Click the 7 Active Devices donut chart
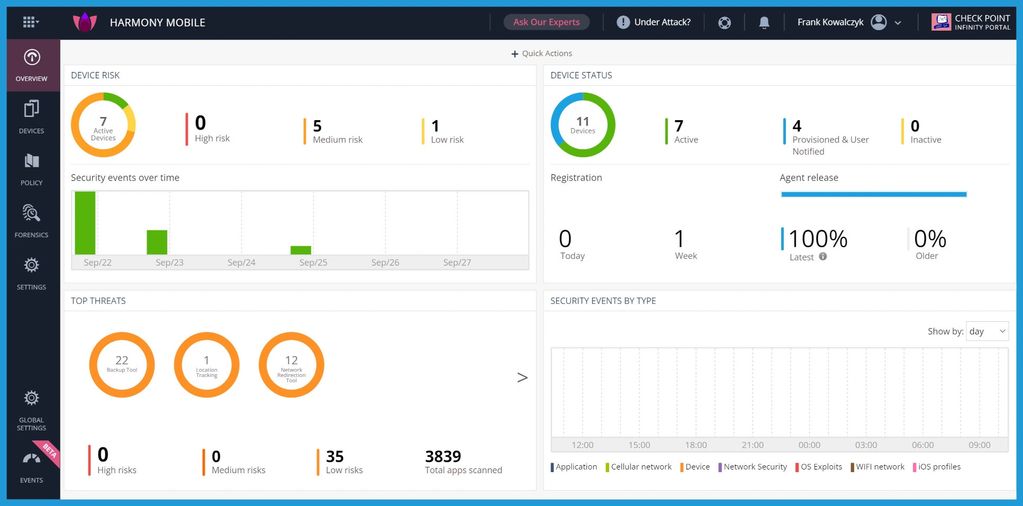The height and width of the screenshot is (506, 1023). click(x=103, y=125)
